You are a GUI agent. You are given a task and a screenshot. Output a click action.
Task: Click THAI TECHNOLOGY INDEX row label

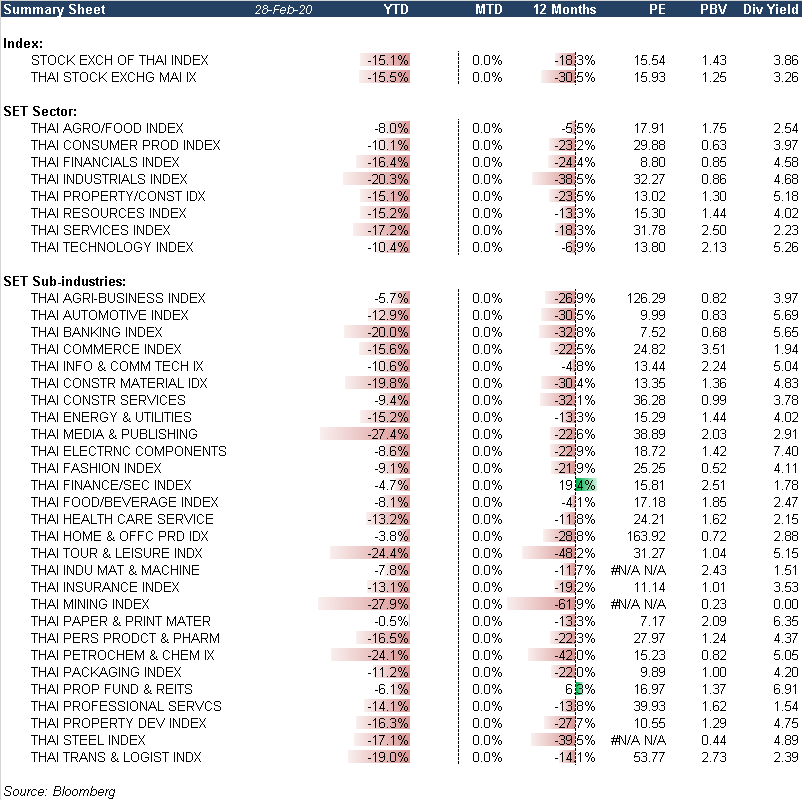tap(112, 247)
